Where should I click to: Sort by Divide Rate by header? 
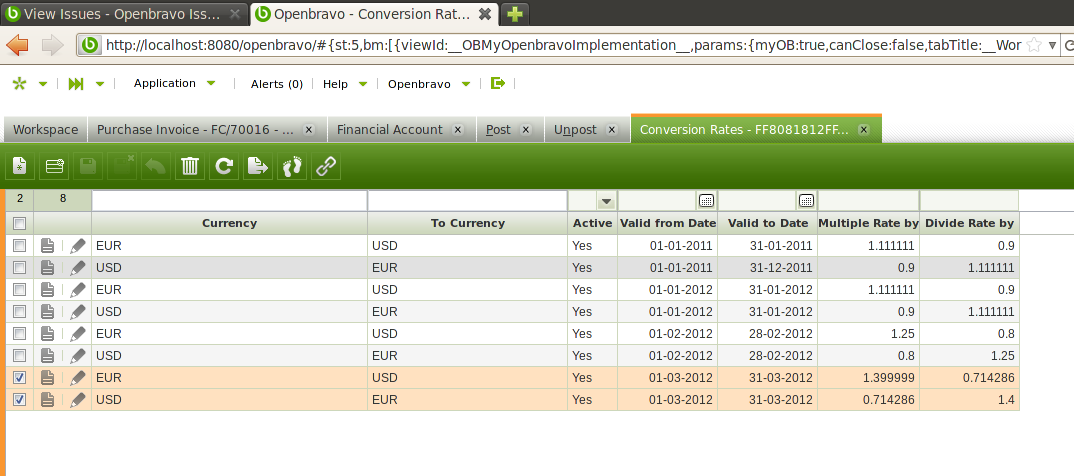969,223
